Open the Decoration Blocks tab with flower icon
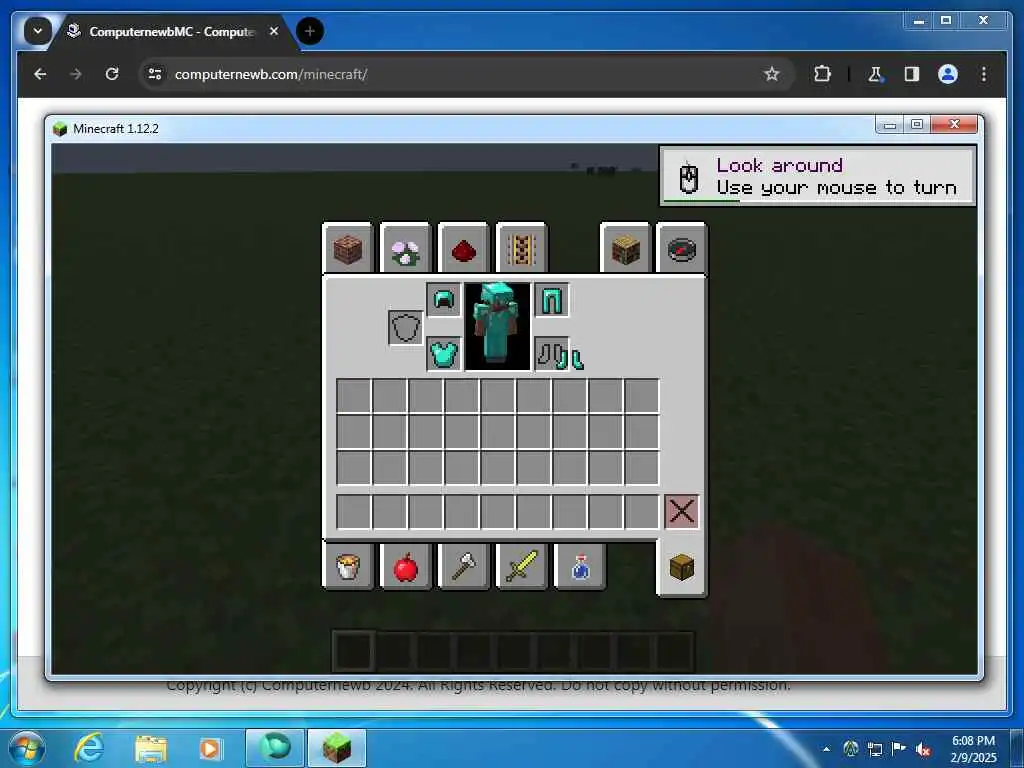Image resolution: width=1024 pixels, height=768 pixels. coord(405,249)
